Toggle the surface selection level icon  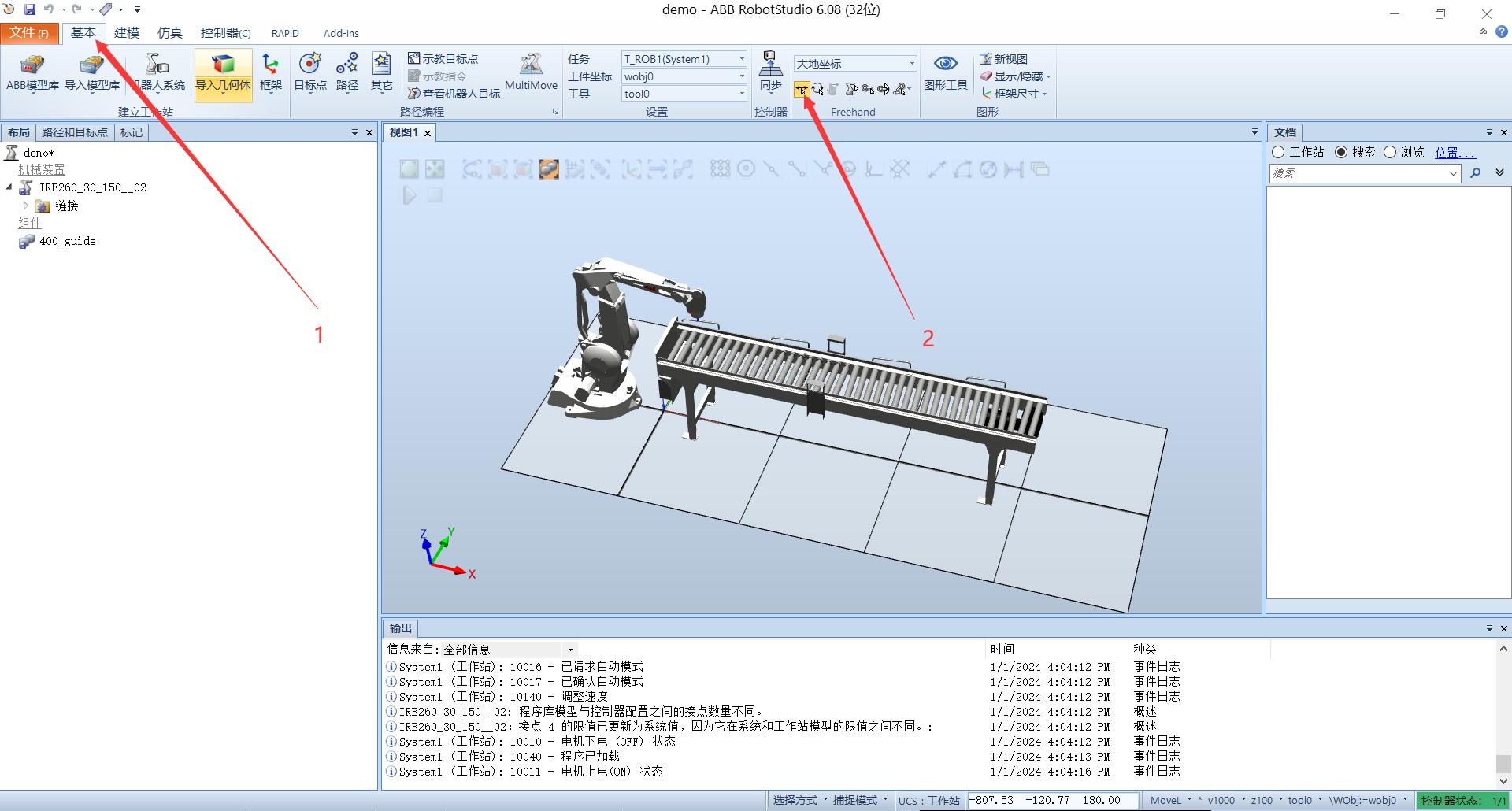click(x=498, y=168)
